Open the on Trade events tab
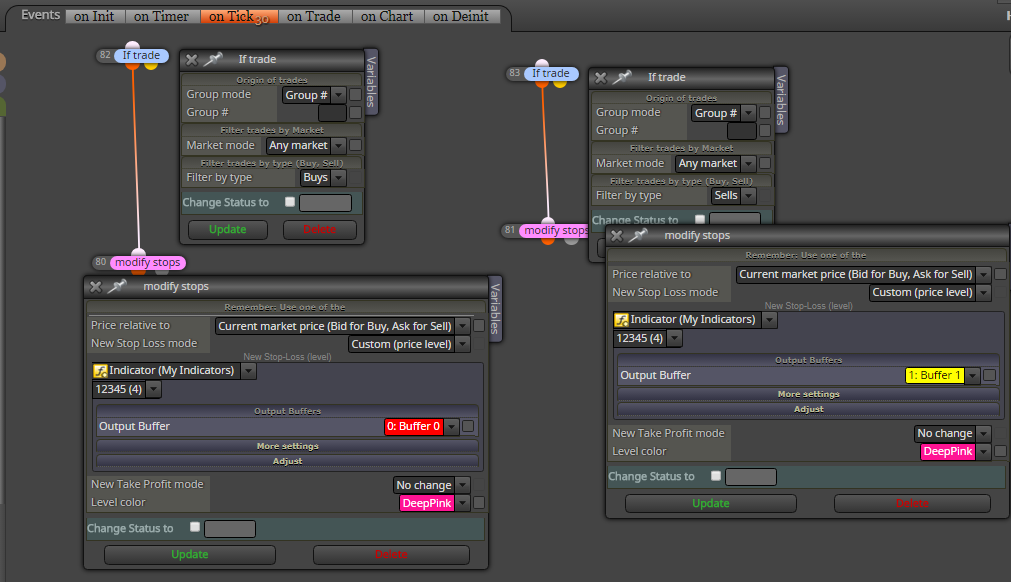Screen dimensions: 1011x582 coord(313,17)
